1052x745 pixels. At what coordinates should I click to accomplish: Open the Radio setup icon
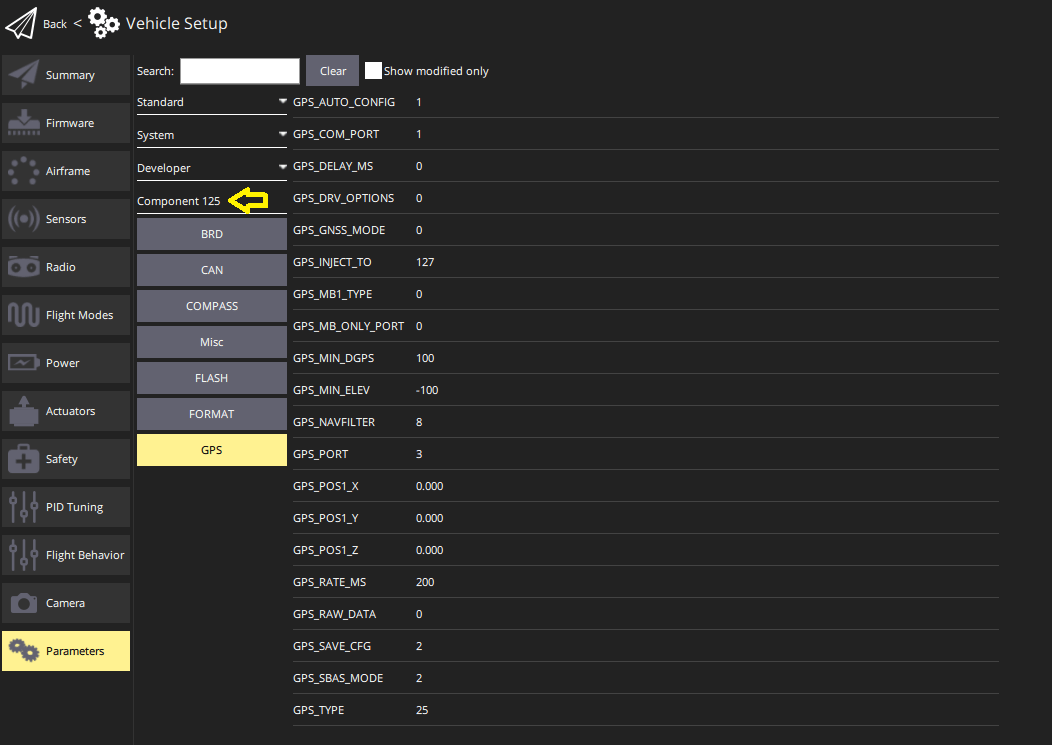click(22, 266)
